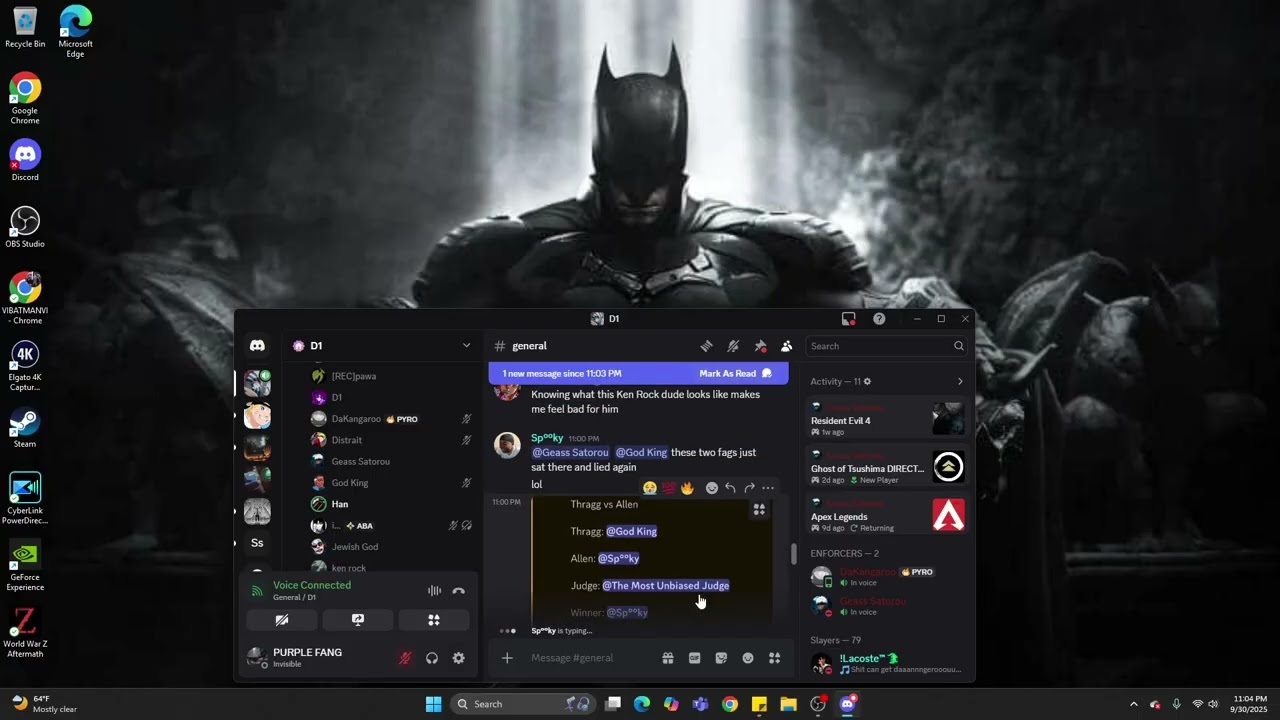Reply to message using reply arrow
This screenshot has height=720, width=1280.
730,488
